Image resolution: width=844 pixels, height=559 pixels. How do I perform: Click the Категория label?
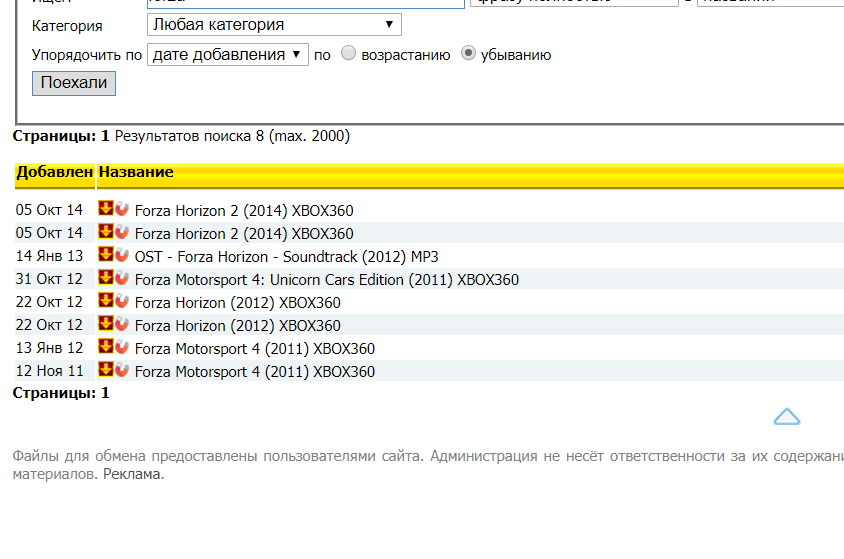coord(67,26)
